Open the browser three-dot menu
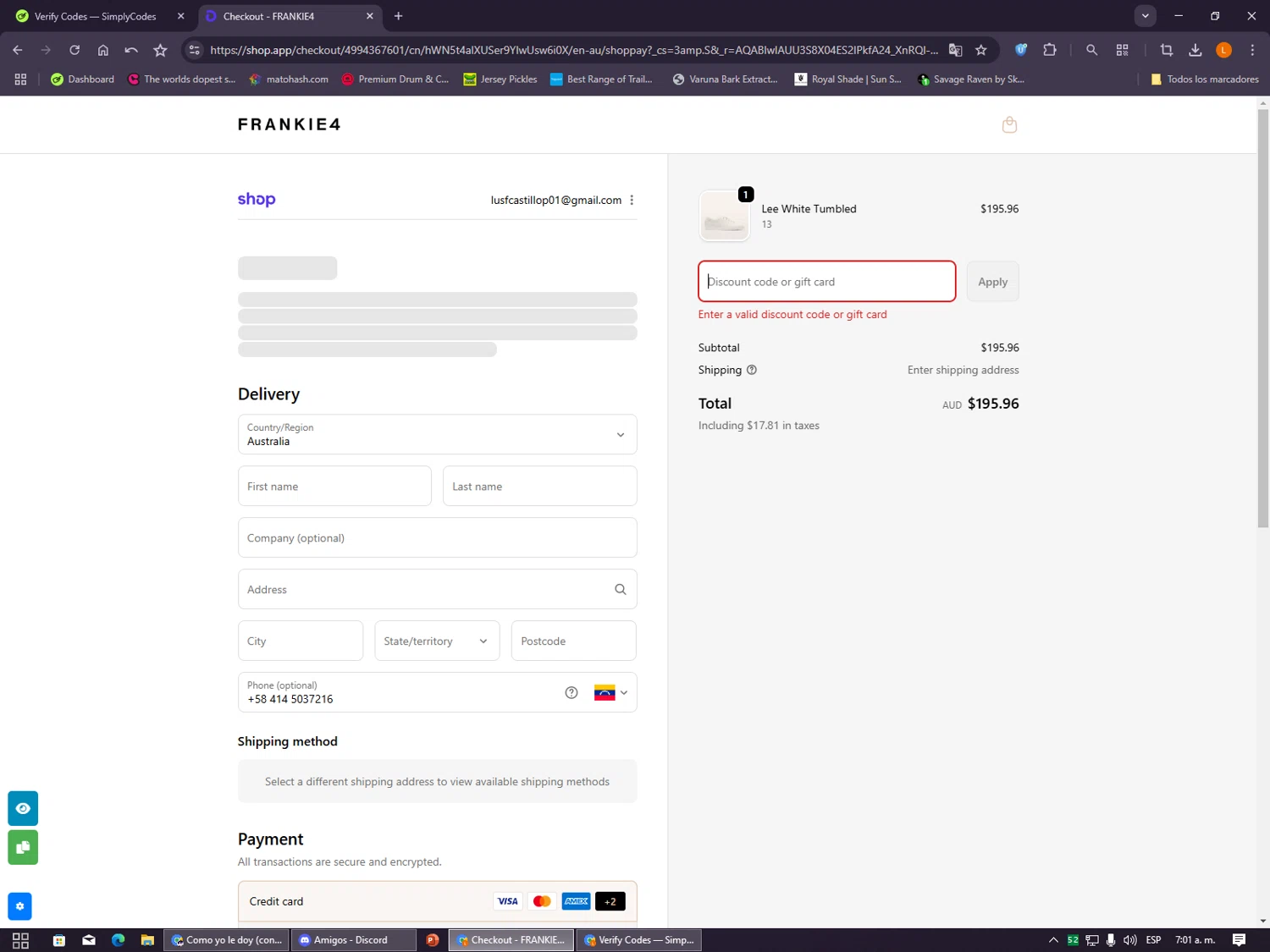The height and width of the screenshot is (952, 1270). tap(1252, 50)
